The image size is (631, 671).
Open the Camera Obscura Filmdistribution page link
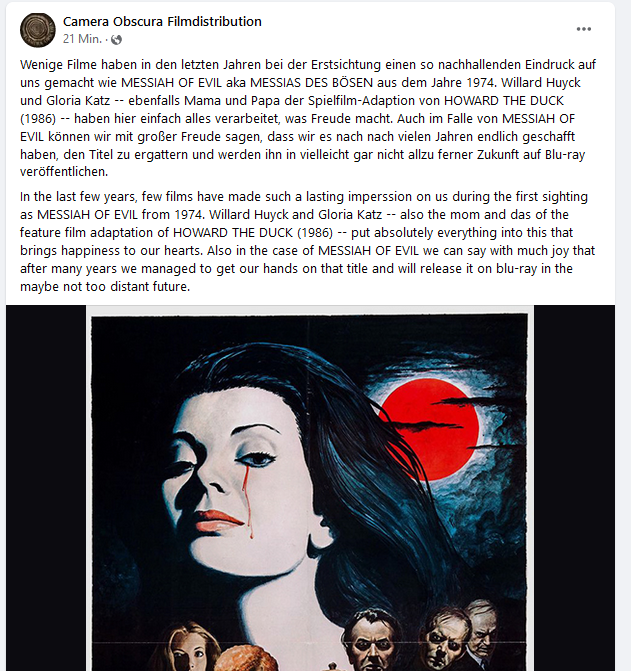(x=162, y=21)
